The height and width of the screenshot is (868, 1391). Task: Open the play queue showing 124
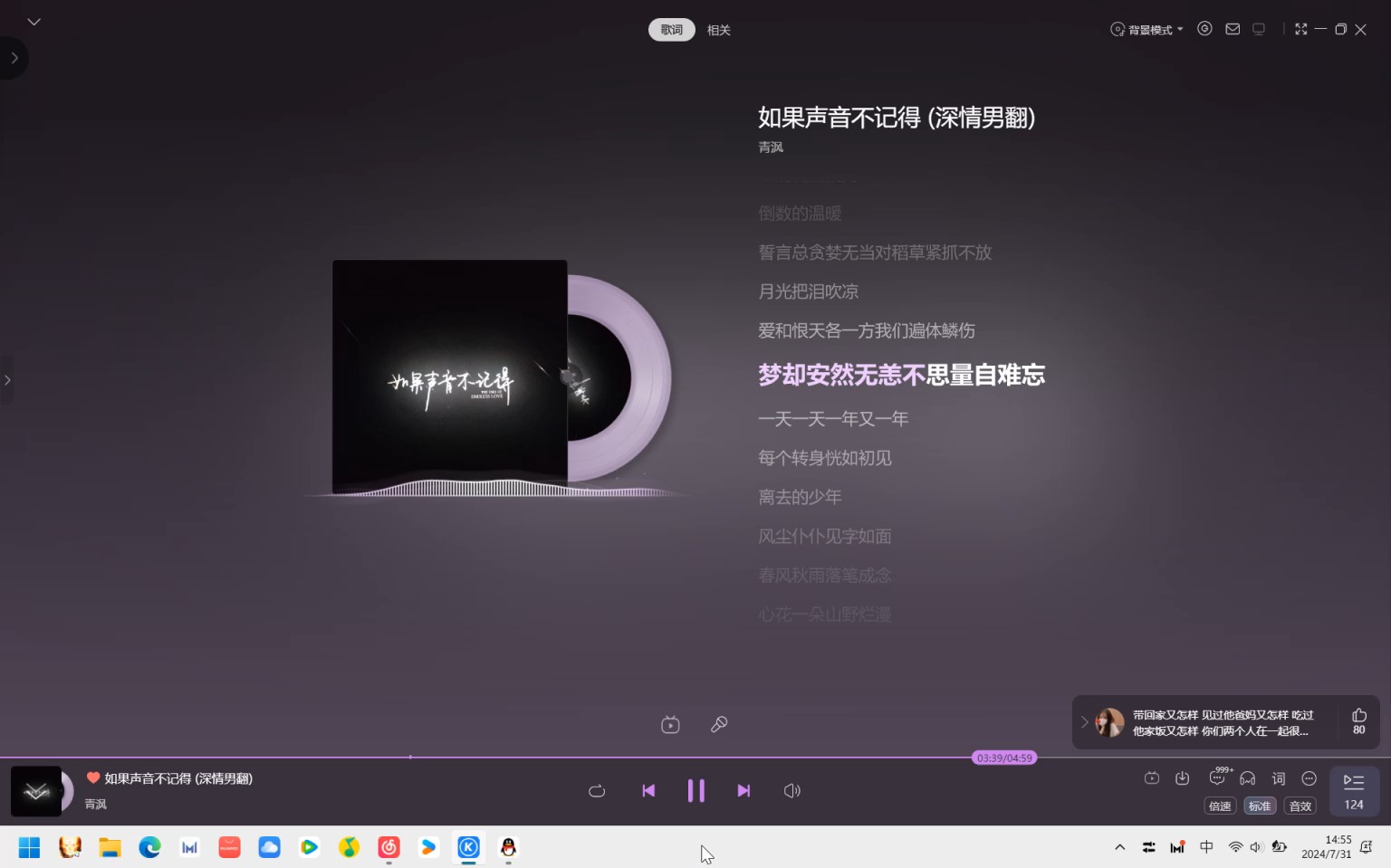(1354, 791)
